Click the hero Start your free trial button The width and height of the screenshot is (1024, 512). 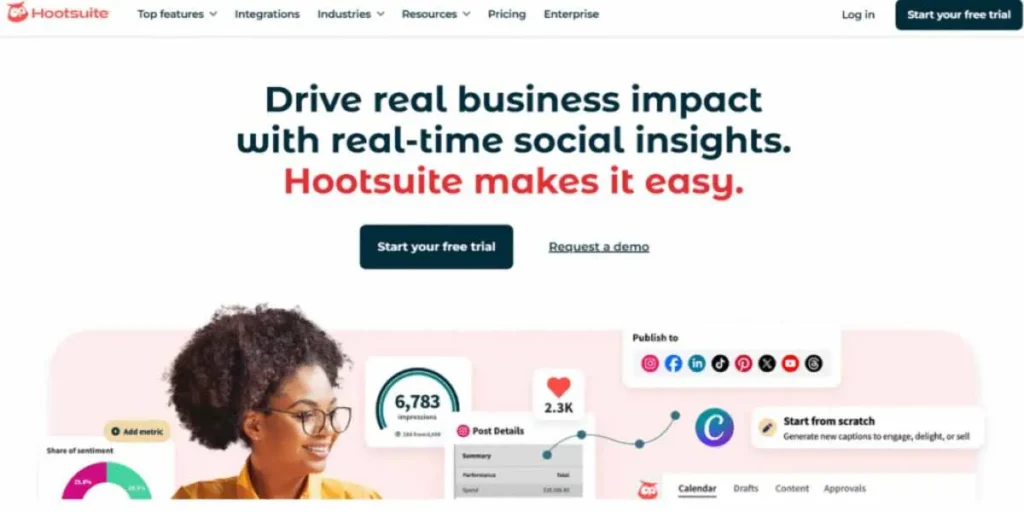(436, 247)
